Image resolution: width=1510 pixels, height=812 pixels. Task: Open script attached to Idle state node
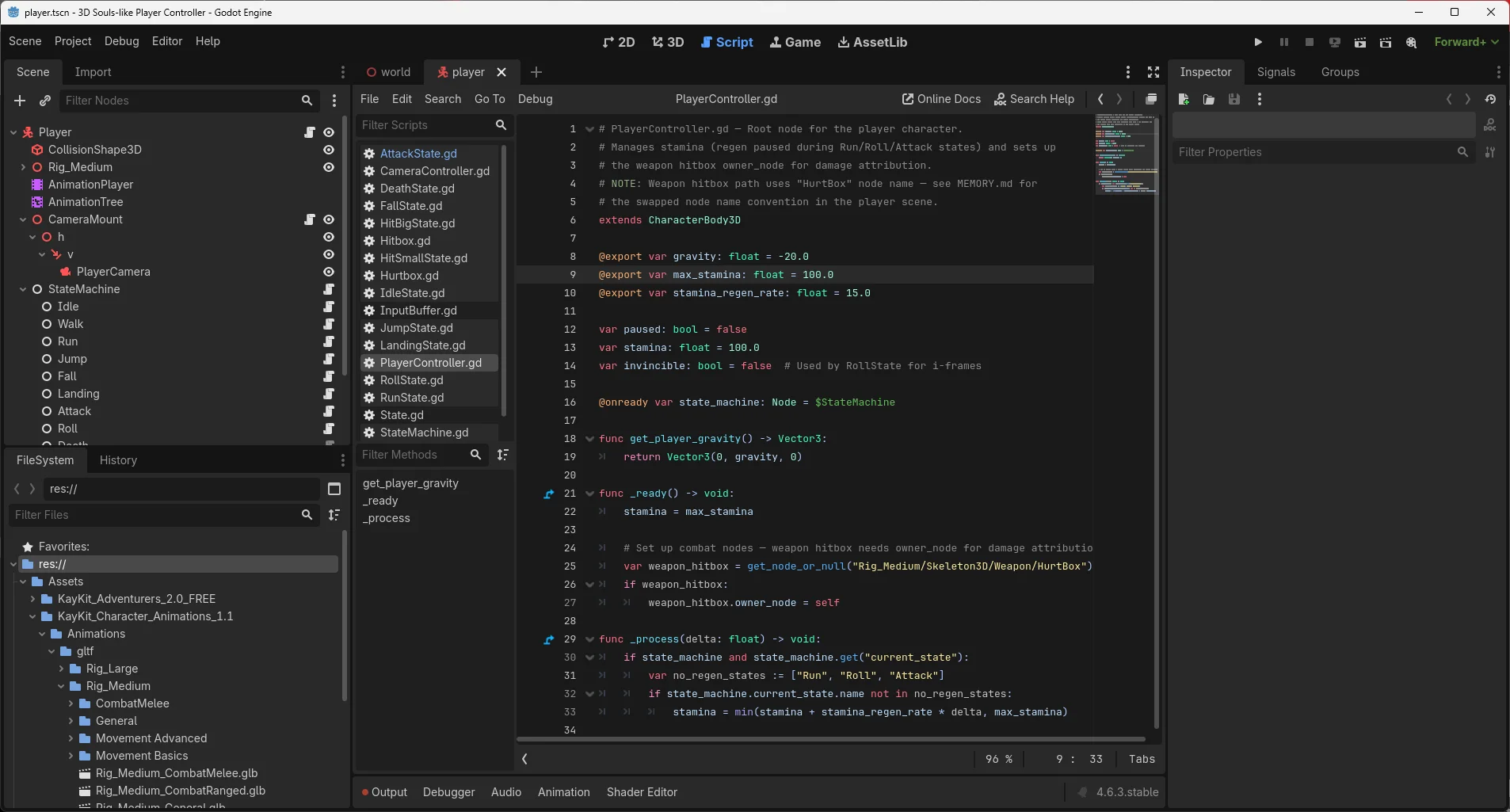click(x=329, y=307)
